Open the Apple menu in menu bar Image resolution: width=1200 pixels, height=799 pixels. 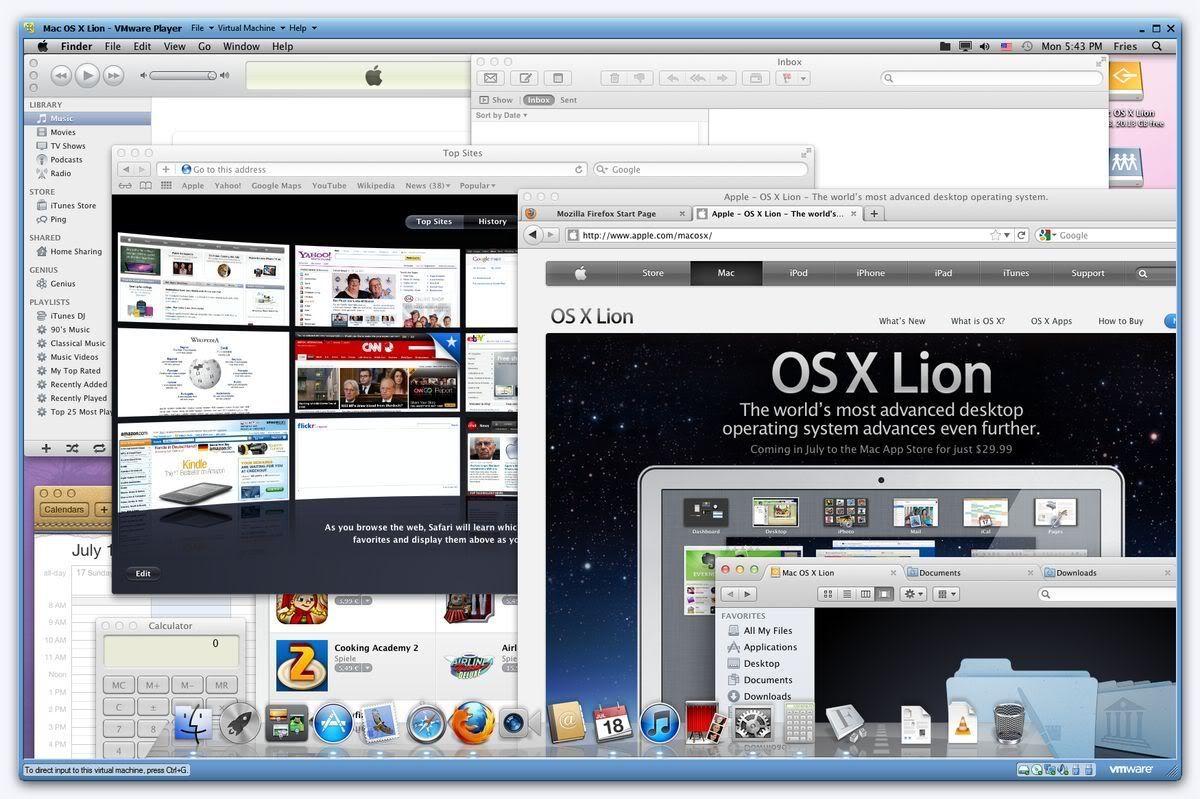pyautogui.click(x=43, y=46)
